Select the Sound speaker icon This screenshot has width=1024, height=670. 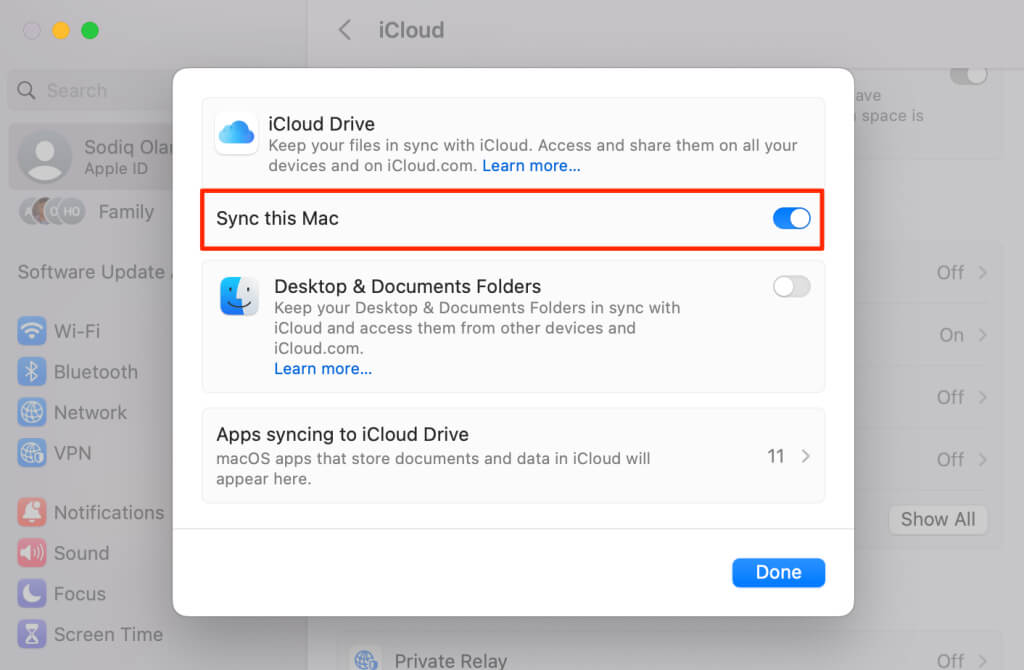coord(32,553)
